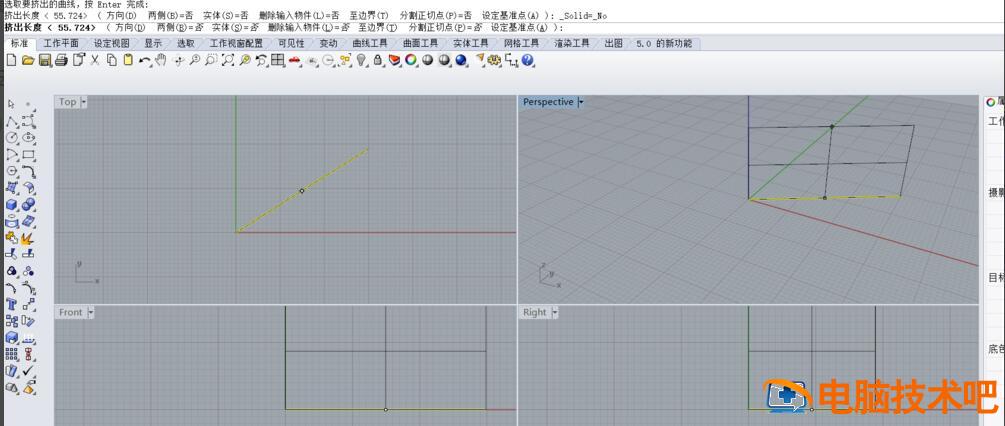Screen dimensions: 1005x426
Task: Open the Top viewport dropdown arrow
Action: tap(84, 102)
